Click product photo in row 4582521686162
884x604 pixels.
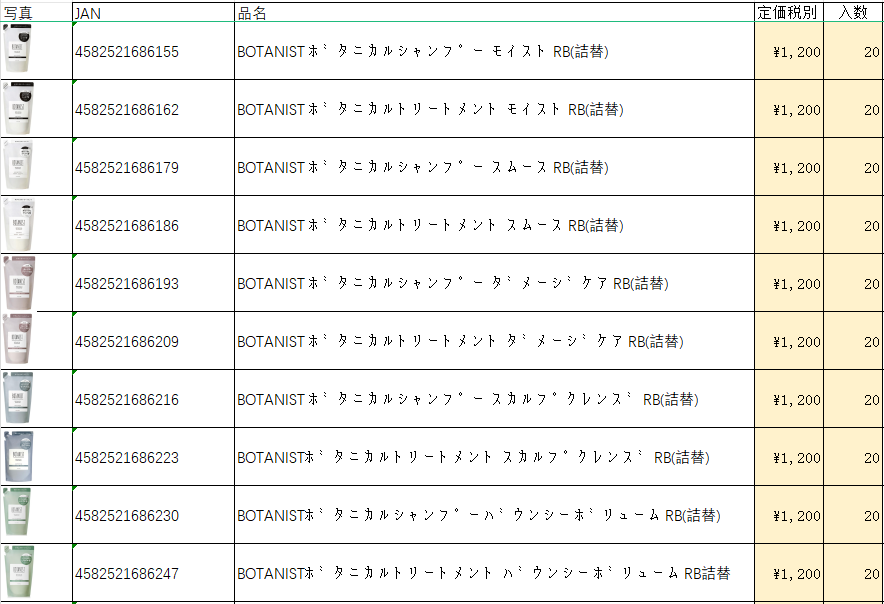(x=17, y=108)
